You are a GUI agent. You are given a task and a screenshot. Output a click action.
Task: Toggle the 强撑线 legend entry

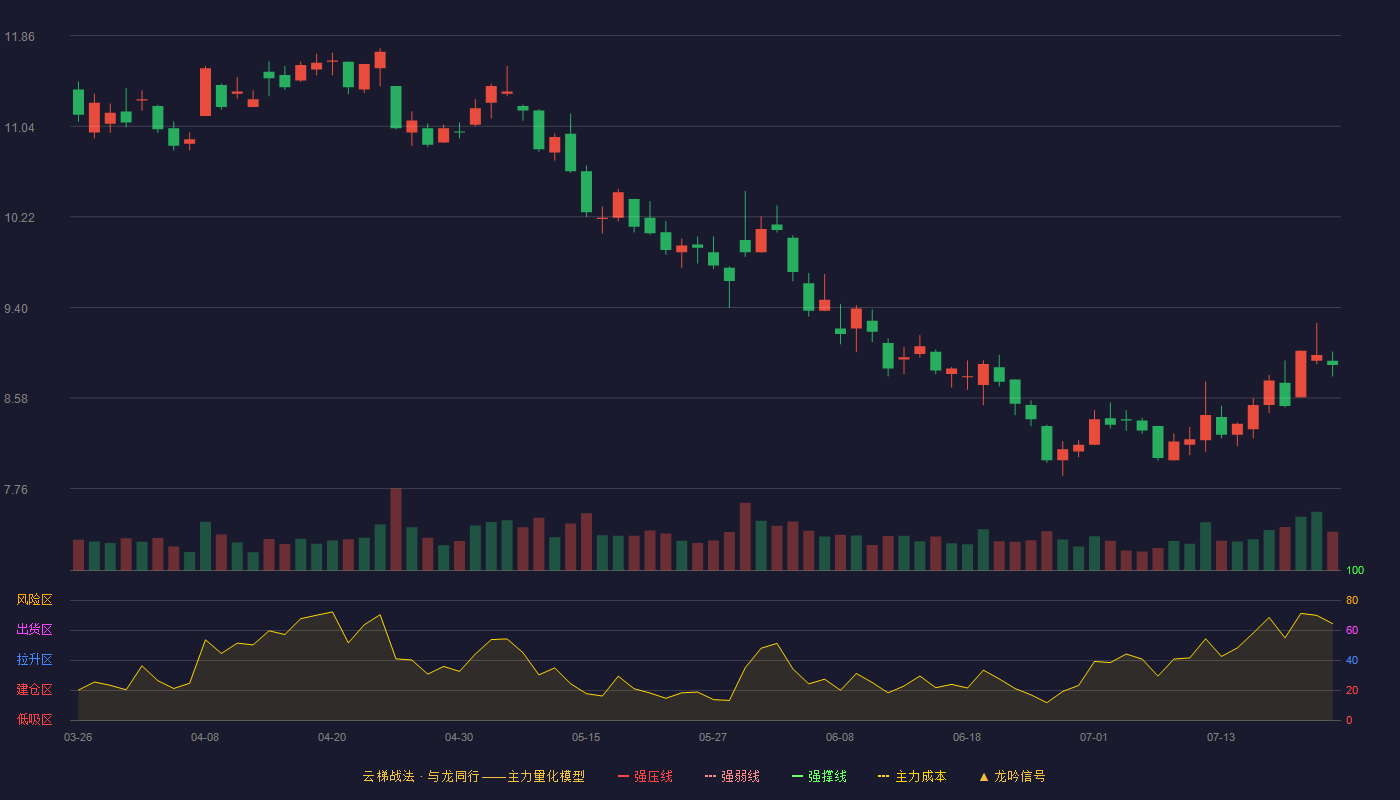(x=819, y=776)
